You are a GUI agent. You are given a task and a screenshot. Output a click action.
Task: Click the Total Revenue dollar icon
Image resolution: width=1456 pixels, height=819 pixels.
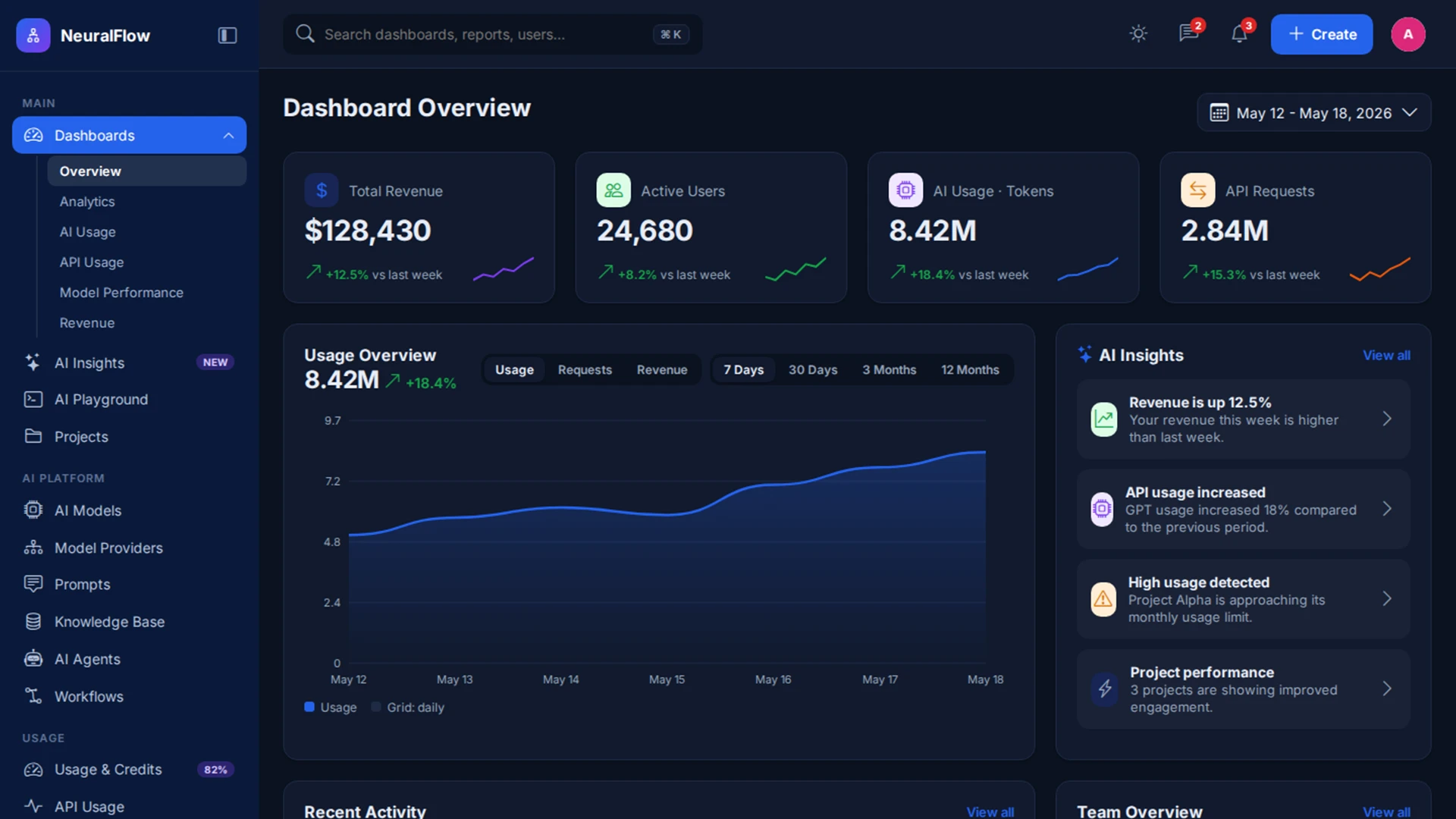322,190
